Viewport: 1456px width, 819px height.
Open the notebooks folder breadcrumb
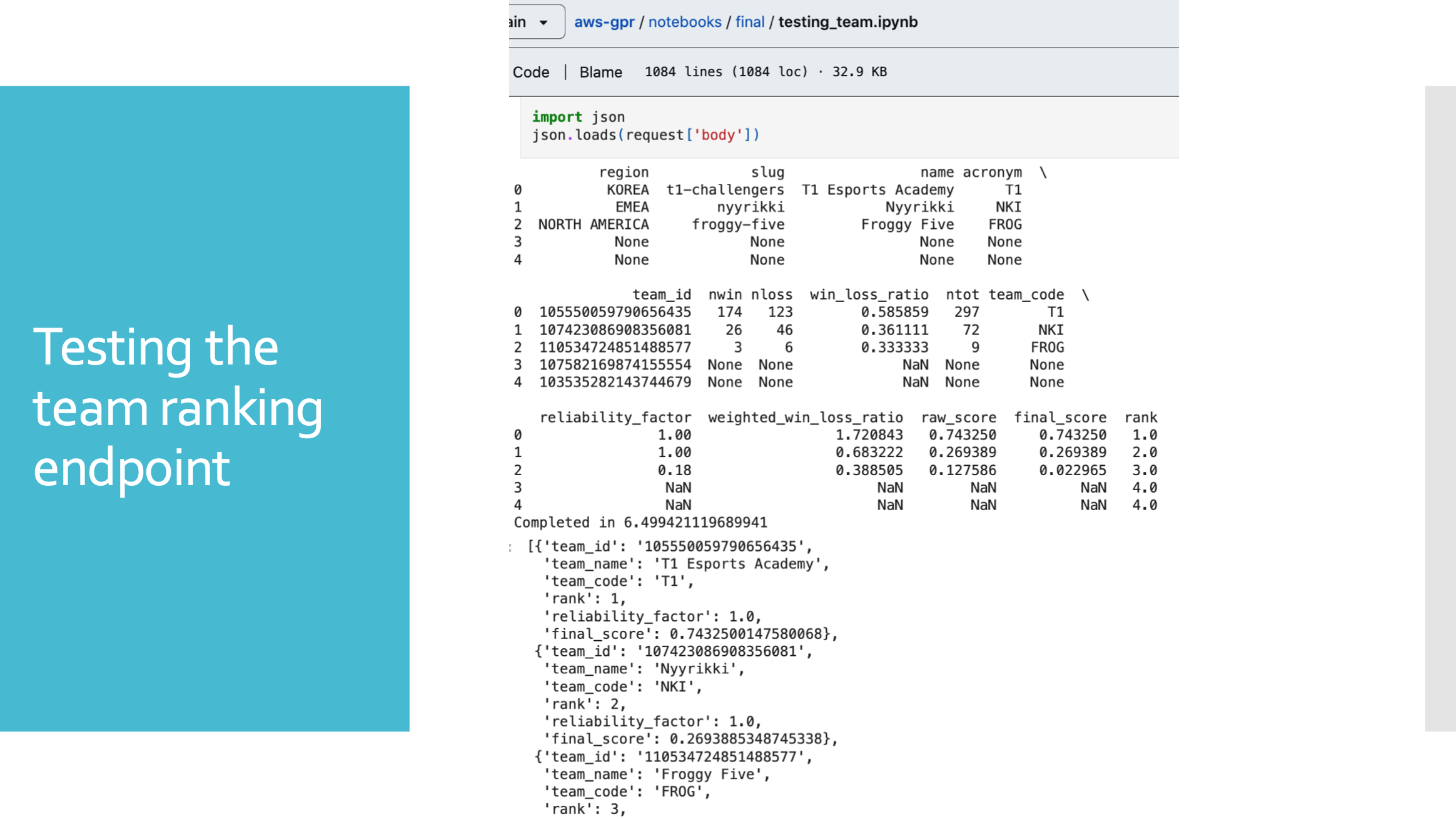pos(684,22)
